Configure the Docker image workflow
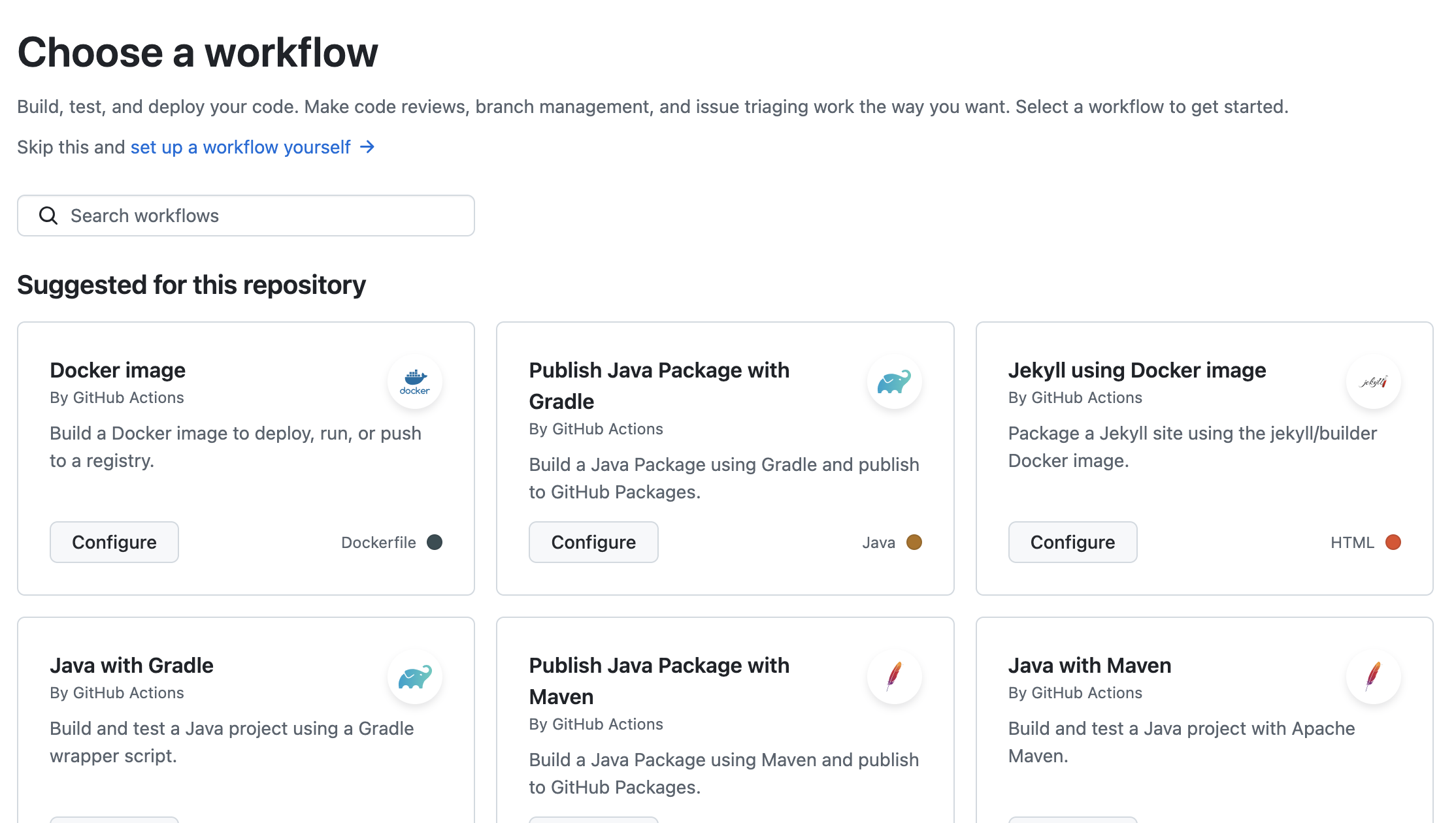1456x823 pixels. coord(114,542)
